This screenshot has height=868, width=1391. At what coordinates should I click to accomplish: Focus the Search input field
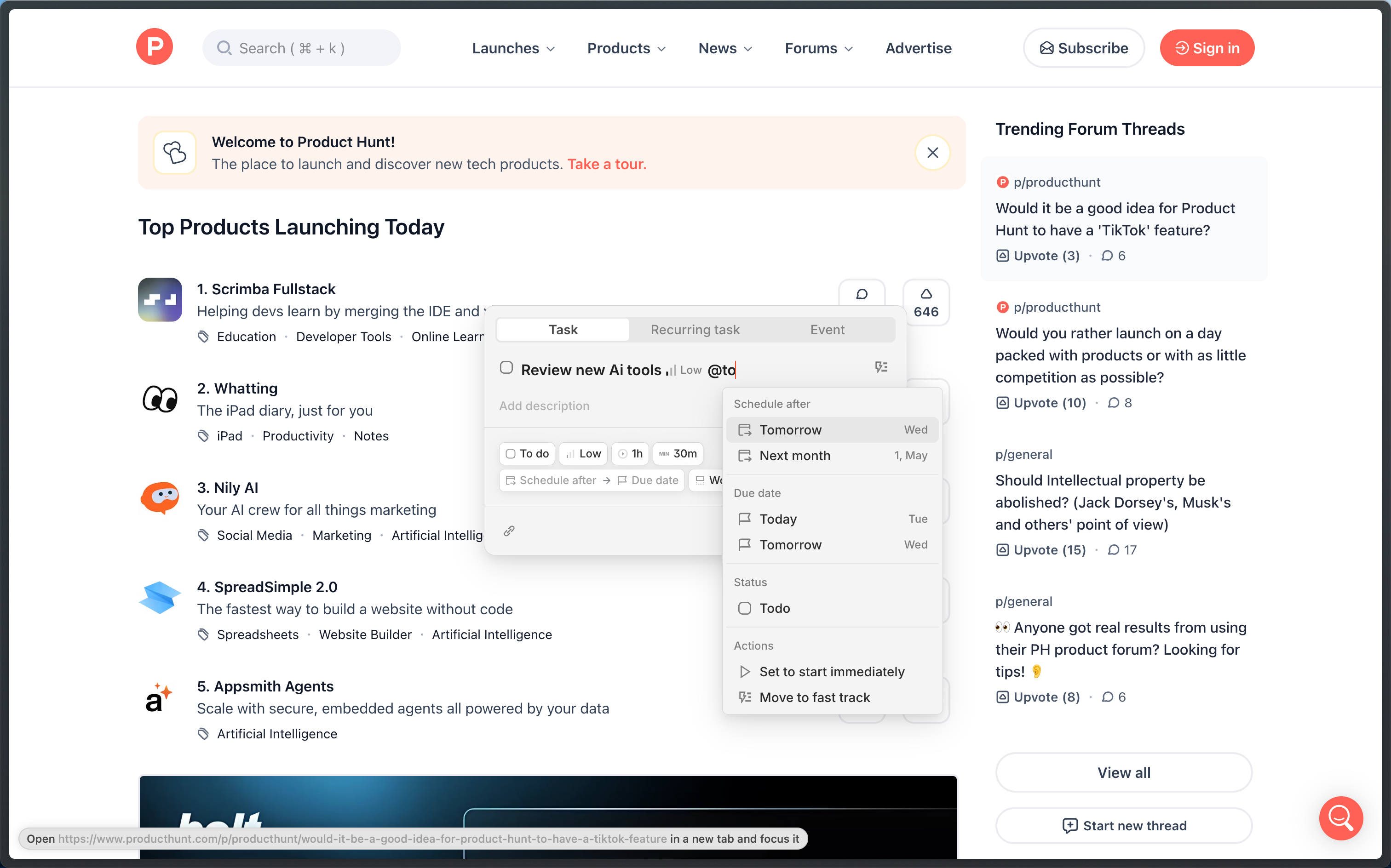[x=301, y=48]
